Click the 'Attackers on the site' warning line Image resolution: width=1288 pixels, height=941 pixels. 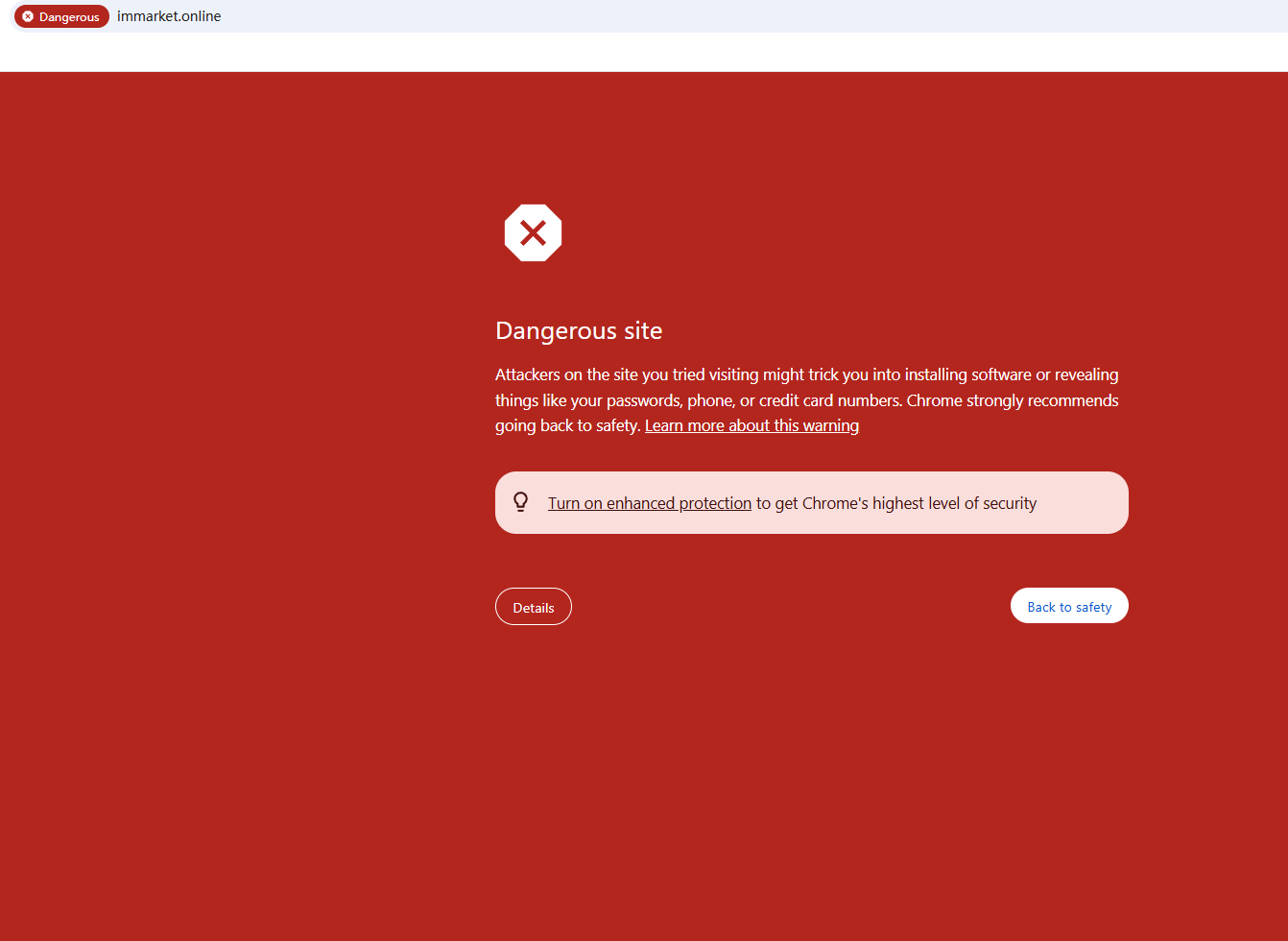click(806, 374)
